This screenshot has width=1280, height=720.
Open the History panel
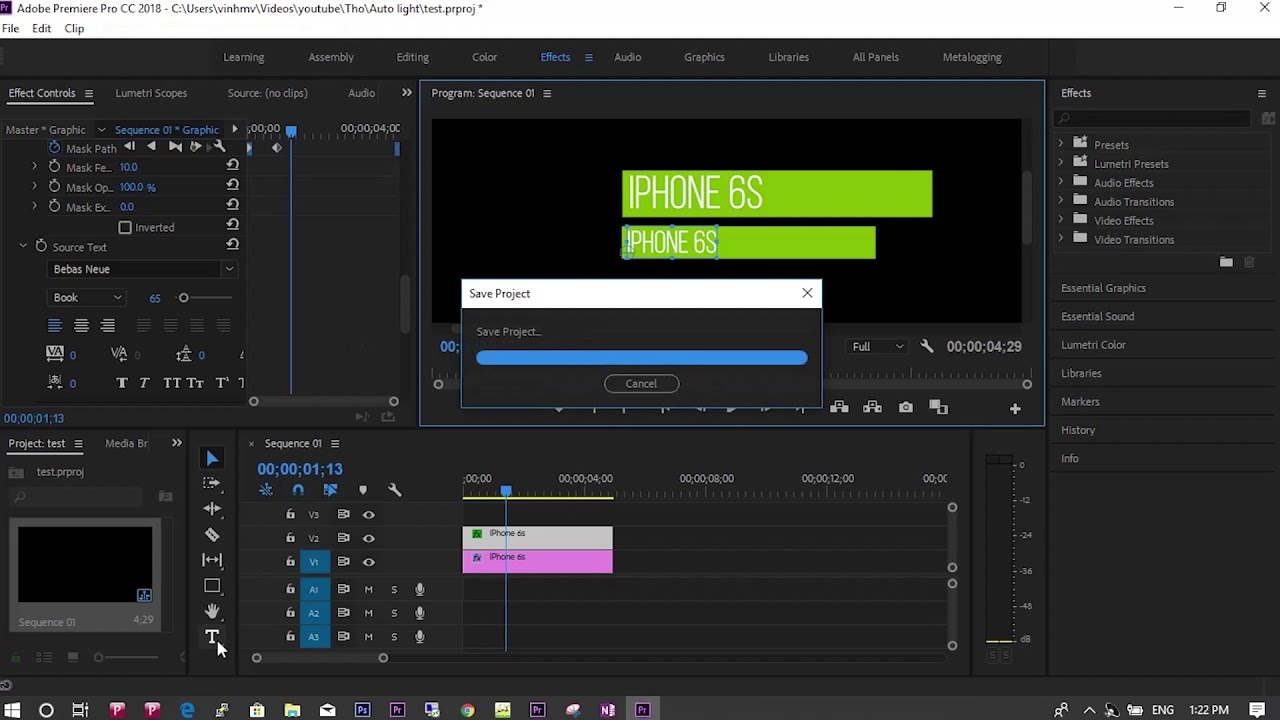1078,430
